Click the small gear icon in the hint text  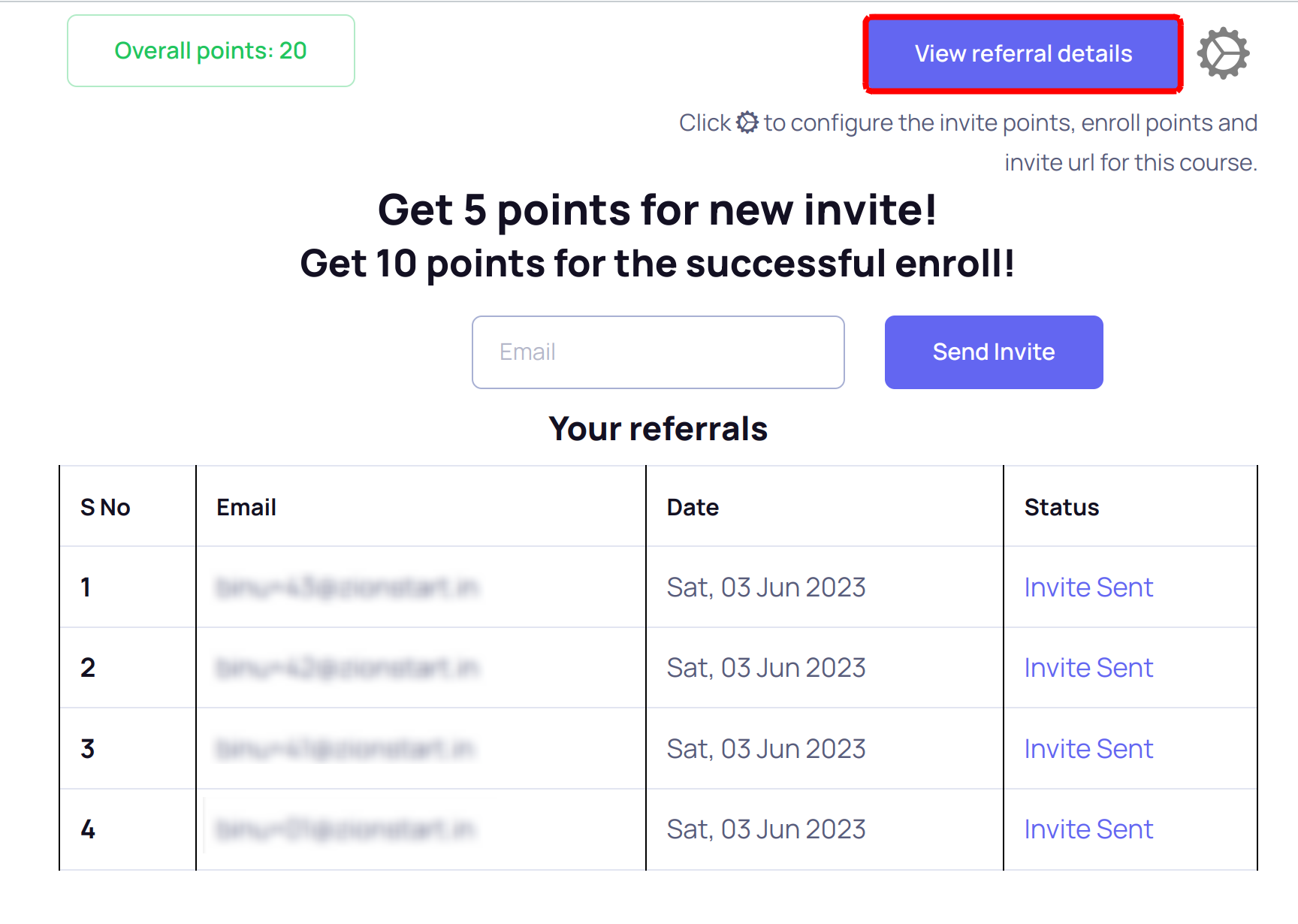tap(747, 122)
